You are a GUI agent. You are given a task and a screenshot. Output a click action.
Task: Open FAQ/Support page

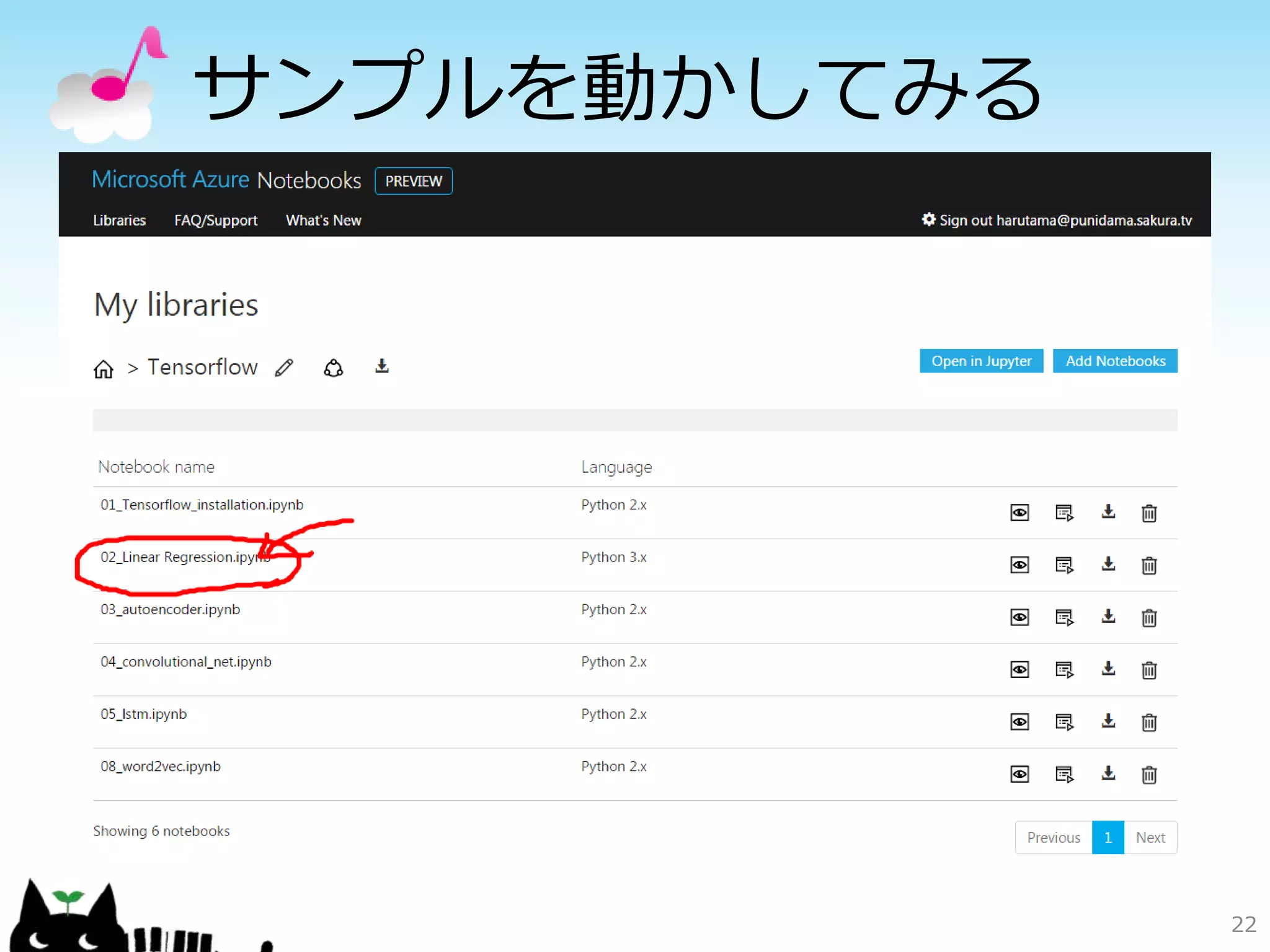coord(216,221)
